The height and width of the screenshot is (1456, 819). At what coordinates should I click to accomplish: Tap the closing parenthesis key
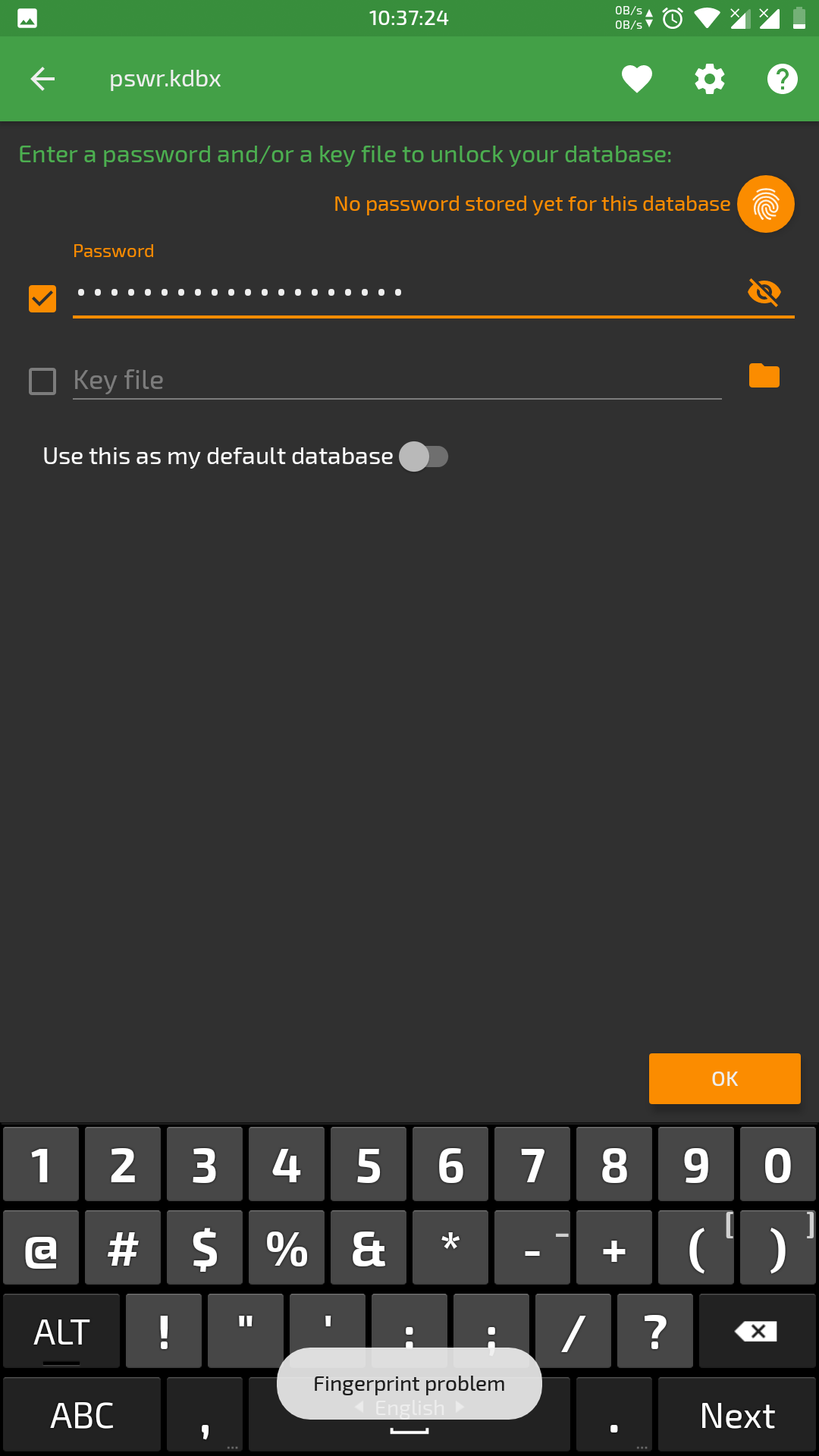click(x=778, y=1247)
